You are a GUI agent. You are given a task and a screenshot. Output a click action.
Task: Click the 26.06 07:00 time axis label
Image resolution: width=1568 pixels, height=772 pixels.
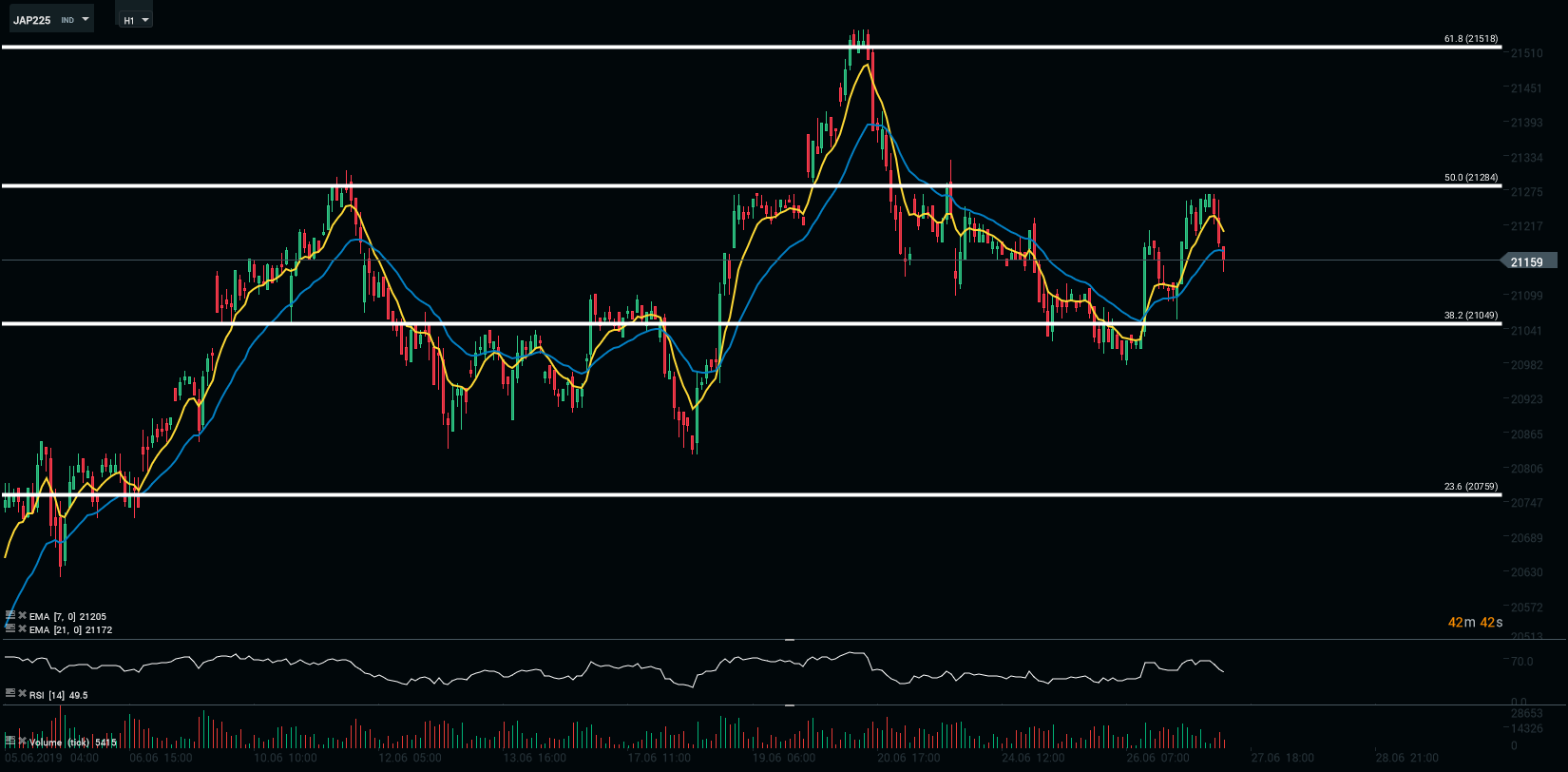pos(1157,759)
